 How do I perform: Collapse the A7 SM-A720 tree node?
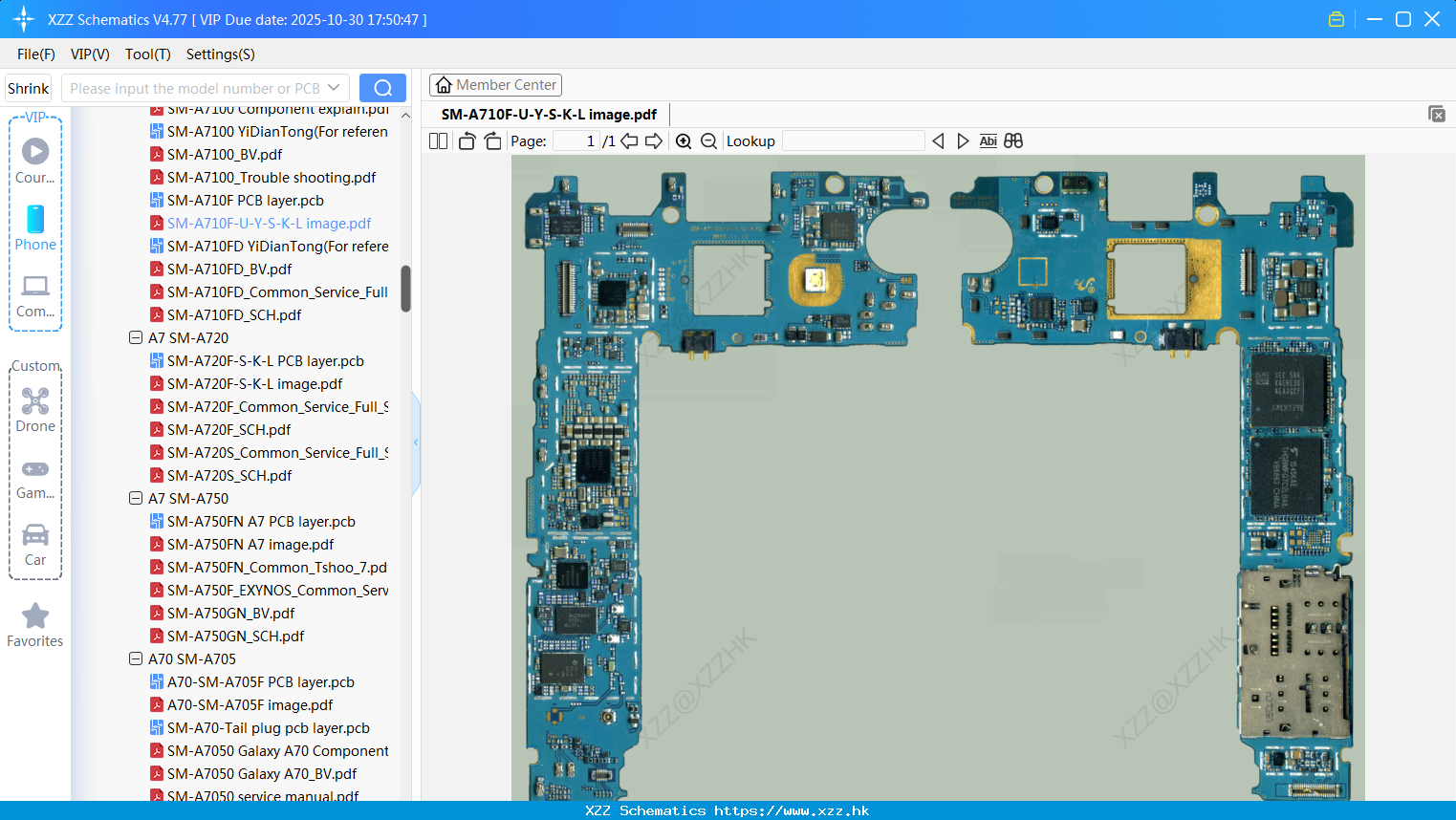coord(135,337)
